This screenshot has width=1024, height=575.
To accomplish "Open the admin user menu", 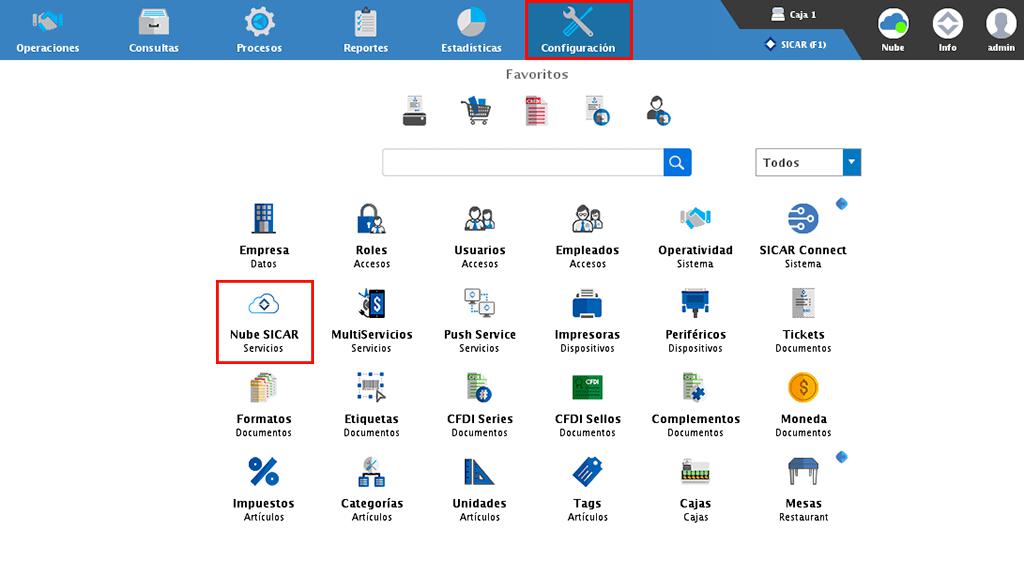I will pos(1000,30).
